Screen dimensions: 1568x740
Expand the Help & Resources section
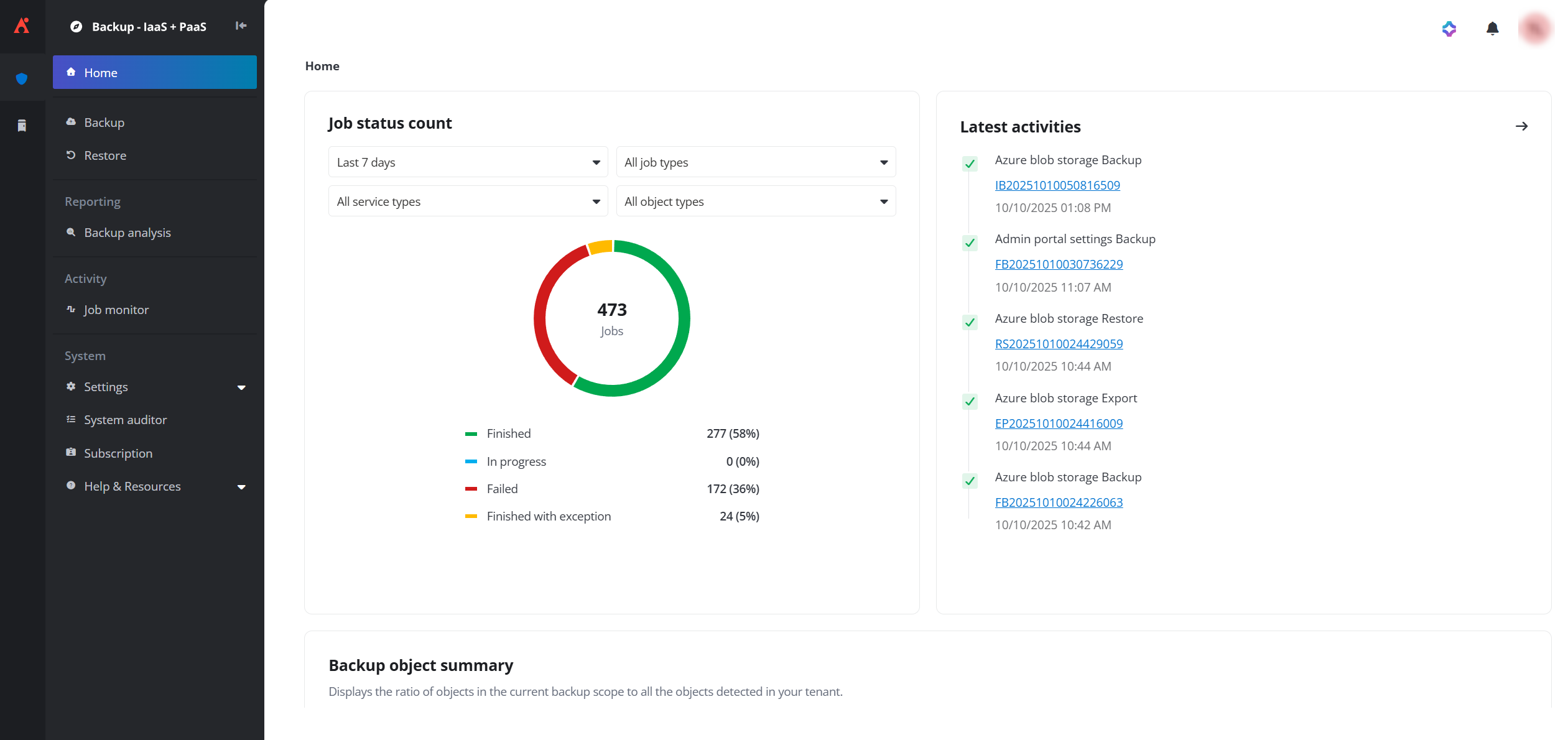pyautogui.click(x=132, y=486)
